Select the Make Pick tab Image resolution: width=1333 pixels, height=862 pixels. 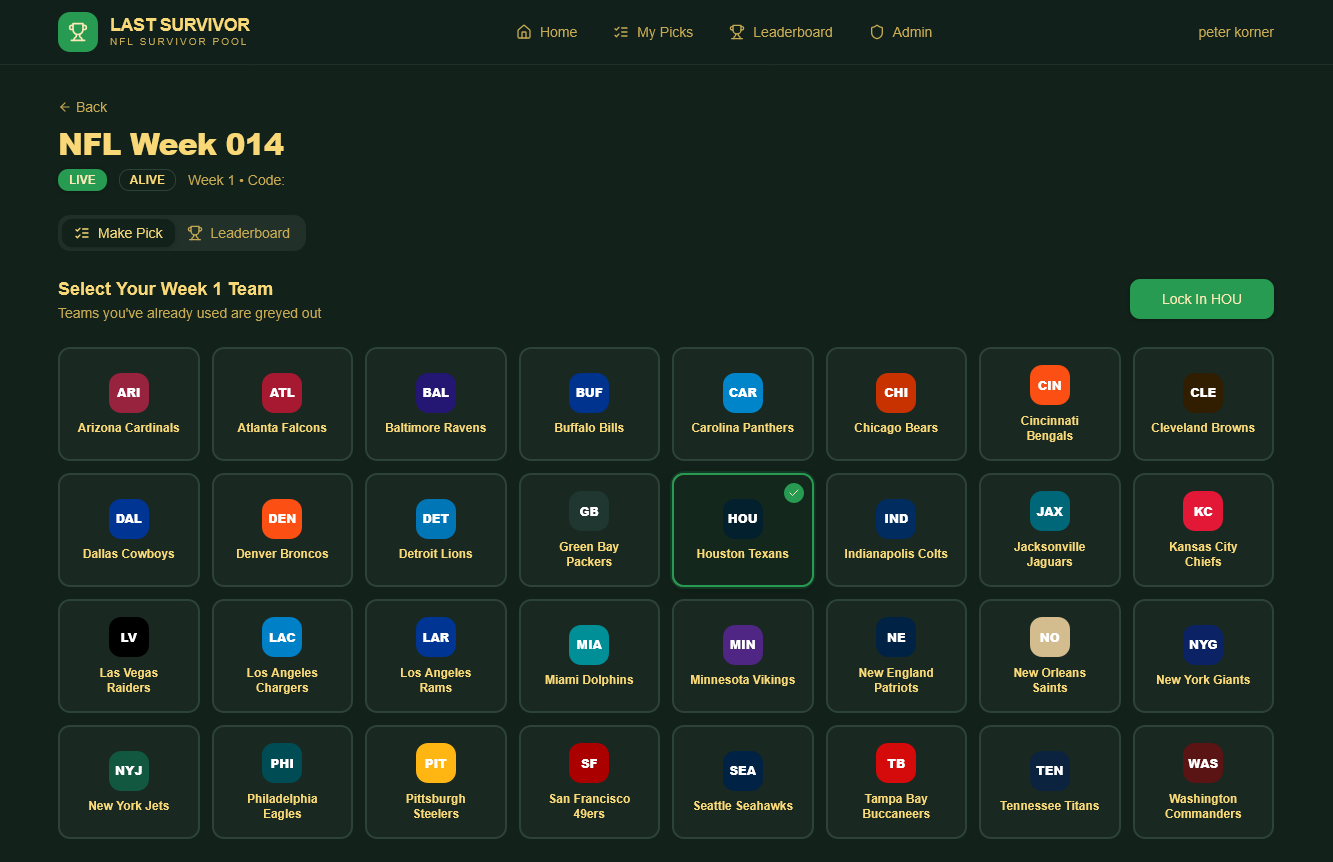(119, 233)
